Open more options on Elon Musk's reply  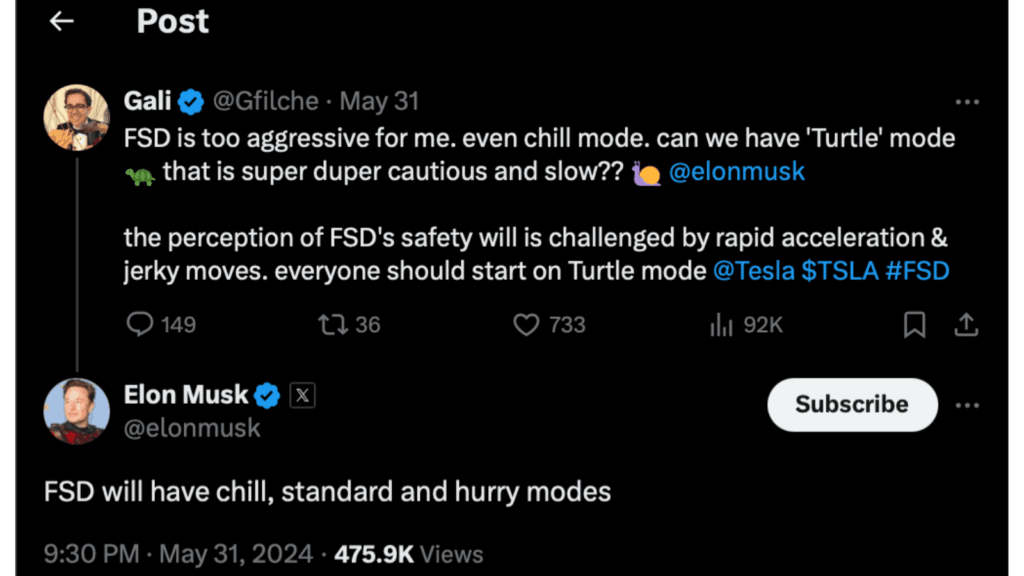pyautogui.click(x=967, y=406)
